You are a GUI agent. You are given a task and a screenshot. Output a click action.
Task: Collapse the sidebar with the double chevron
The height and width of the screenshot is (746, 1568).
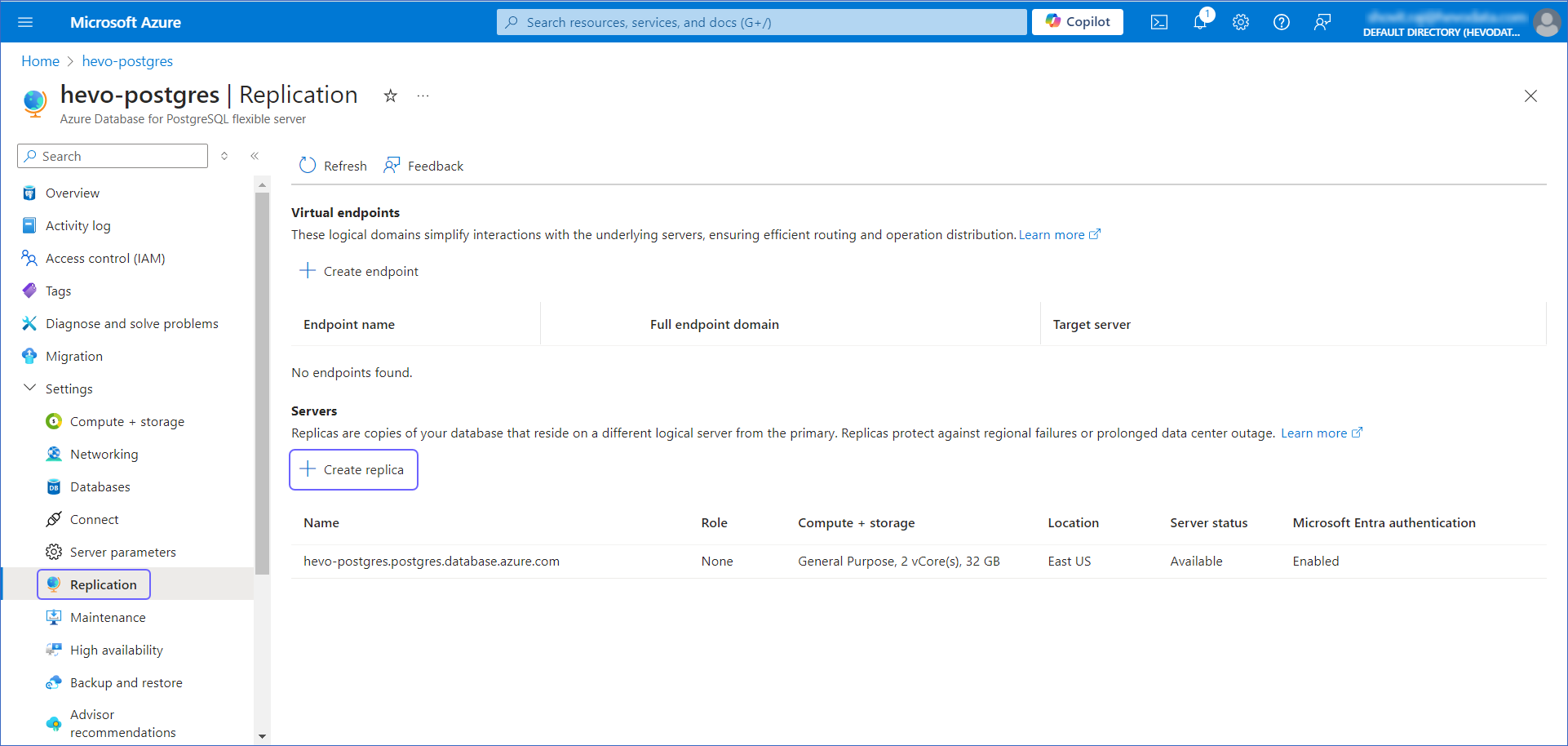click(x=255, y=156)
